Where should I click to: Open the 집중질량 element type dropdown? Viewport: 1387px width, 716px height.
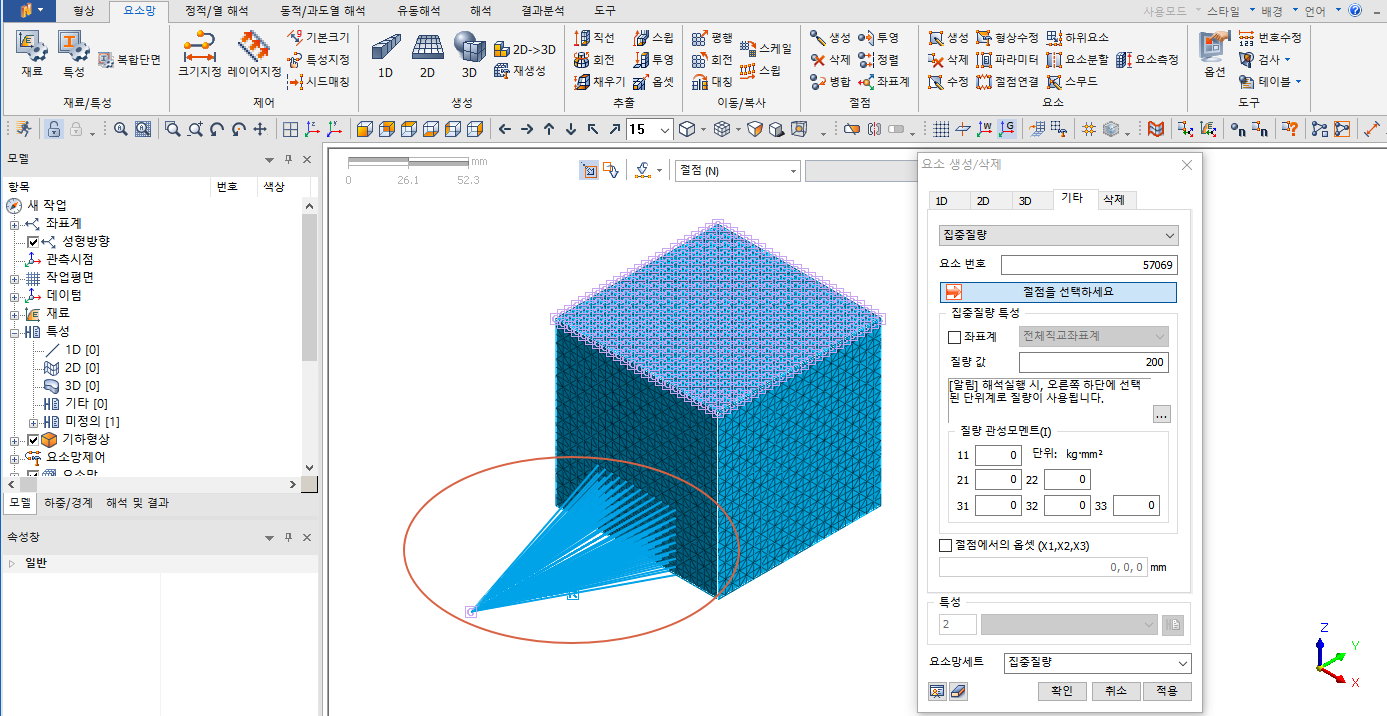[x=1059, y=236]
